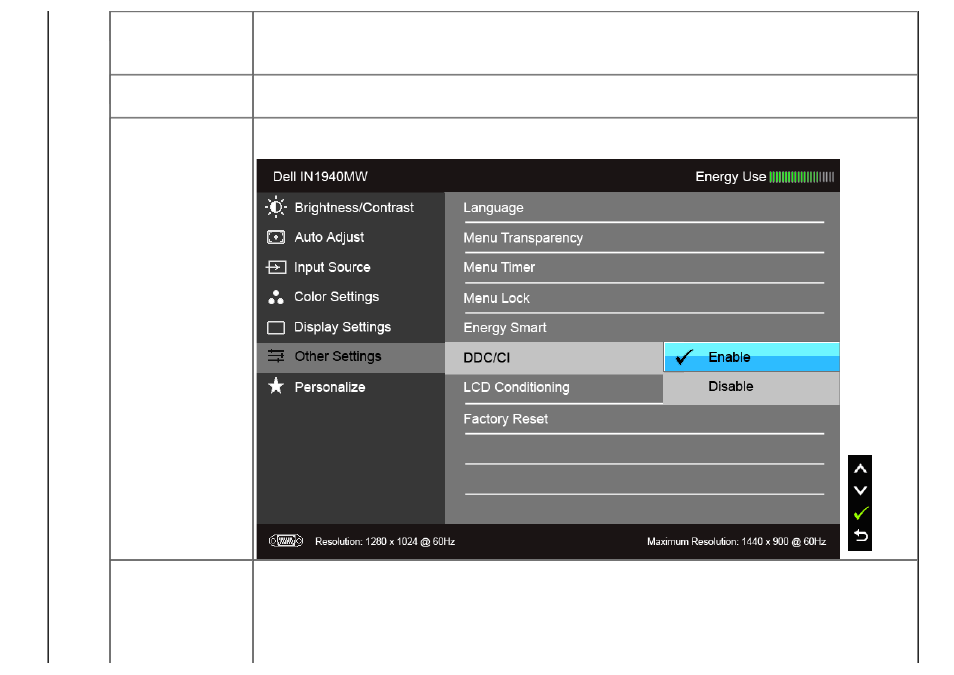Select the Factory Reset option
The height and width of the screenshot is (675, 954).
(644, 419)
